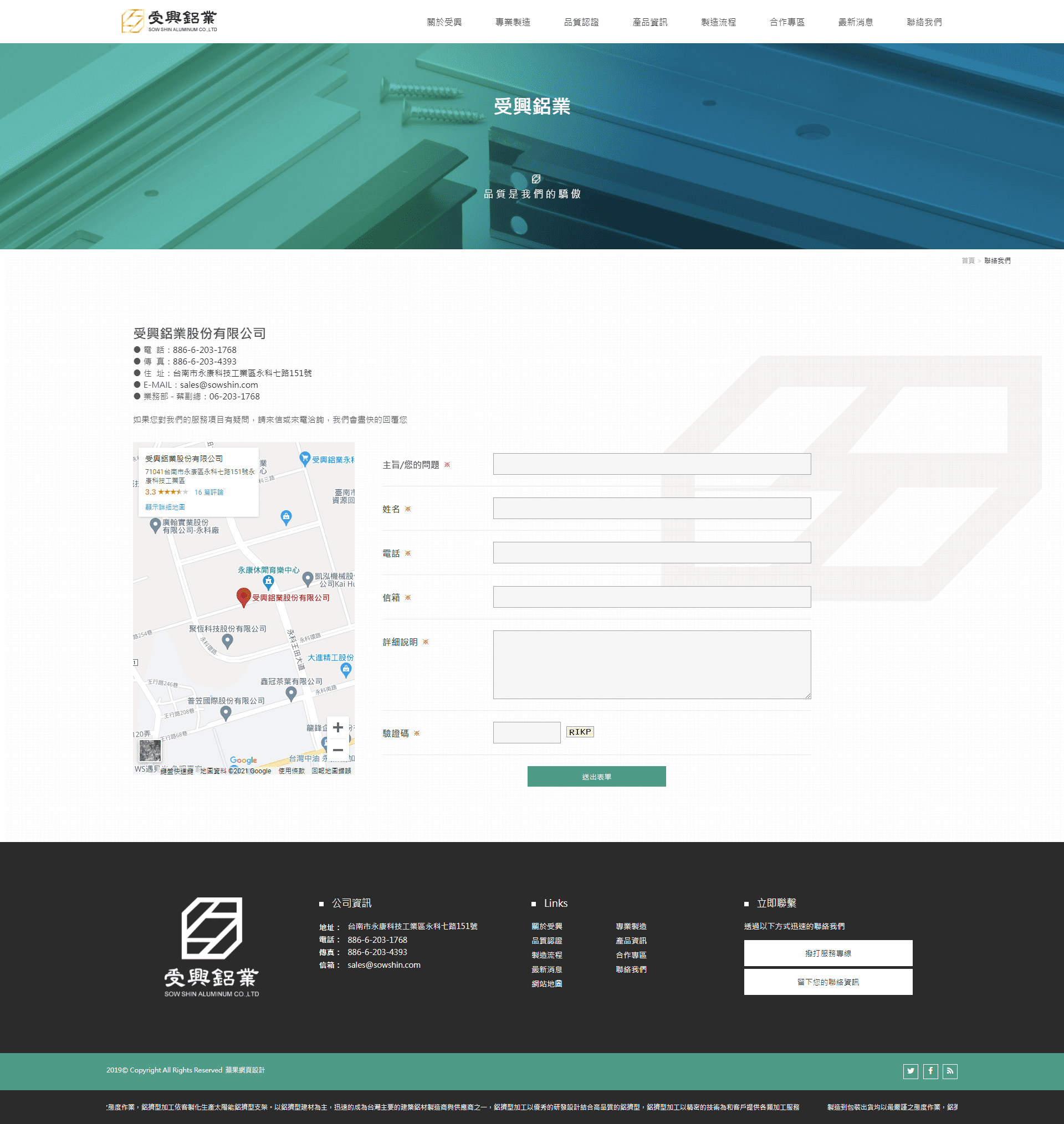Image resolution: width=1064 pixels, height=1124 pixels.
Task: Open footer link 專業製造
Action: (631, 926)
